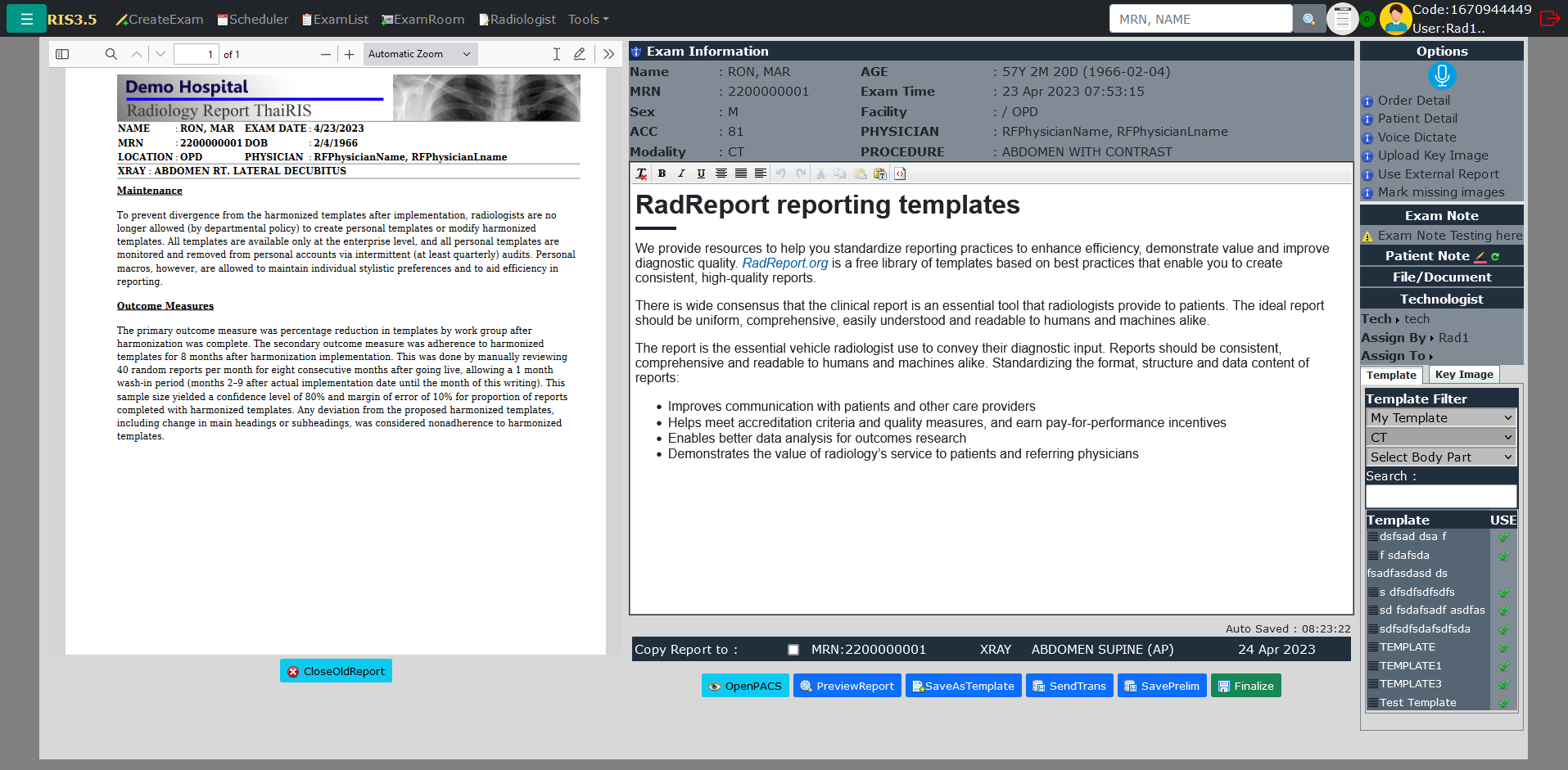Viewport: 1568px width, 770px height.
Task: Open the worklist document icon in header
Action: (x=1342, y=19)
